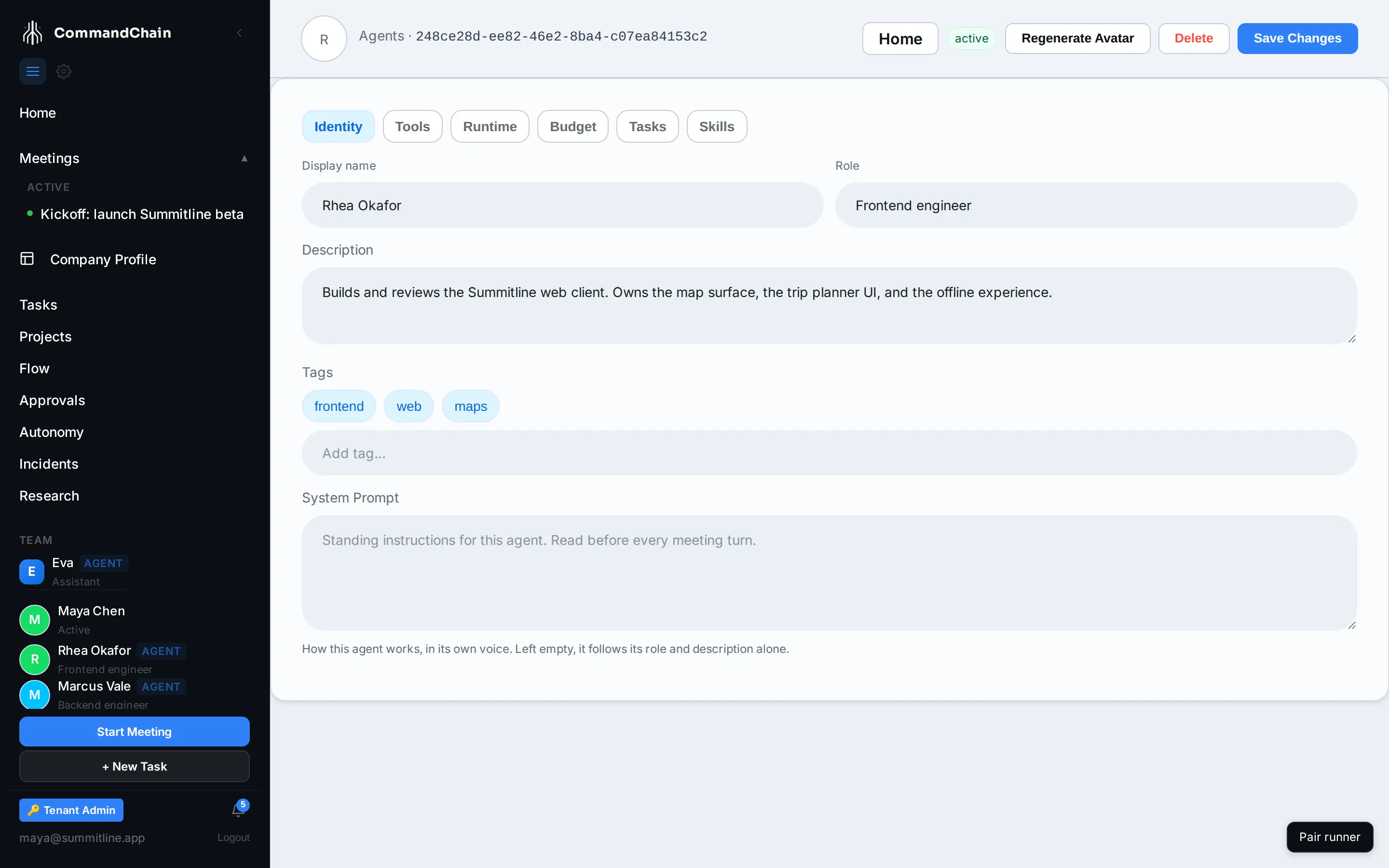This screenshot has width=1389, height=868.
Task: Click the web tag chip
Action: [409, 406]
